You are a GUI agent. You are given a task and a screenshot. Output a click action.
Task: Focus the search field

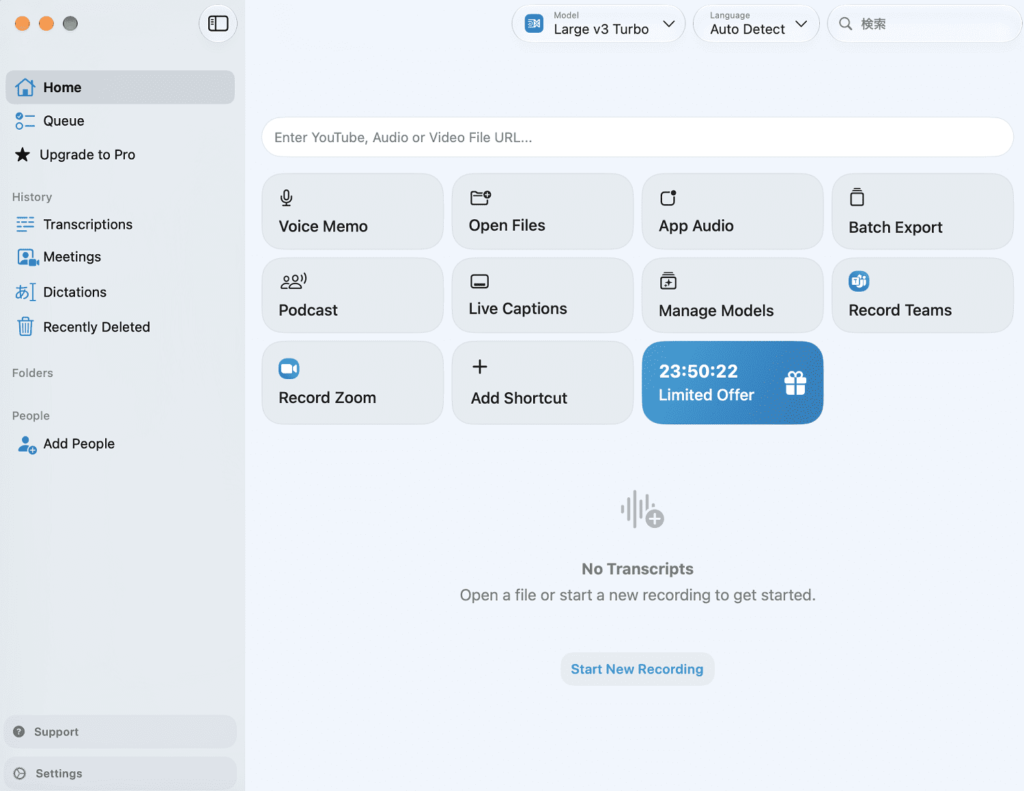[924, 24]
